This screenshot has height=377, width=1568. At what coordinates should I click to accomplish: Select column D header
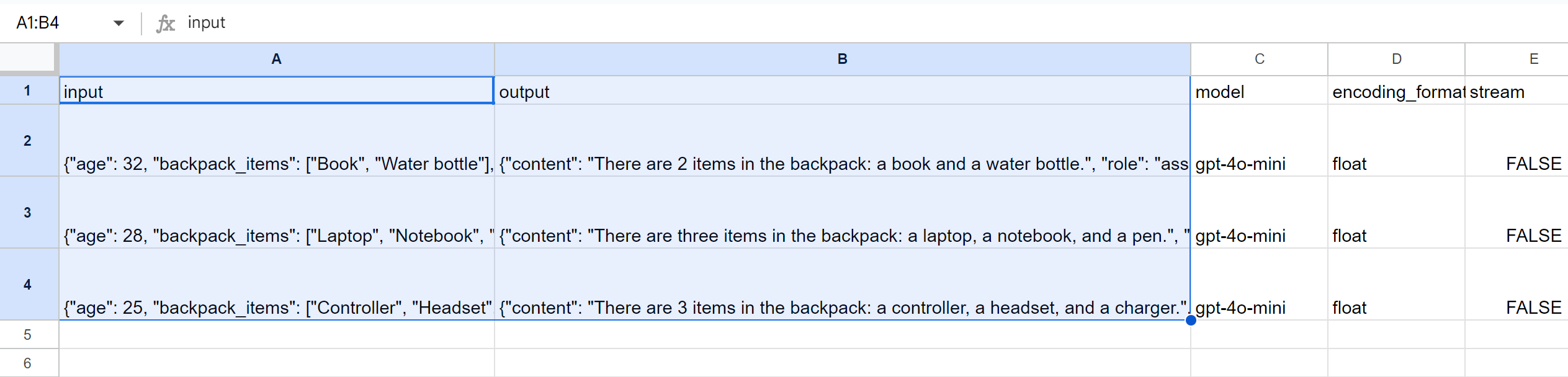coord(1396,59)
